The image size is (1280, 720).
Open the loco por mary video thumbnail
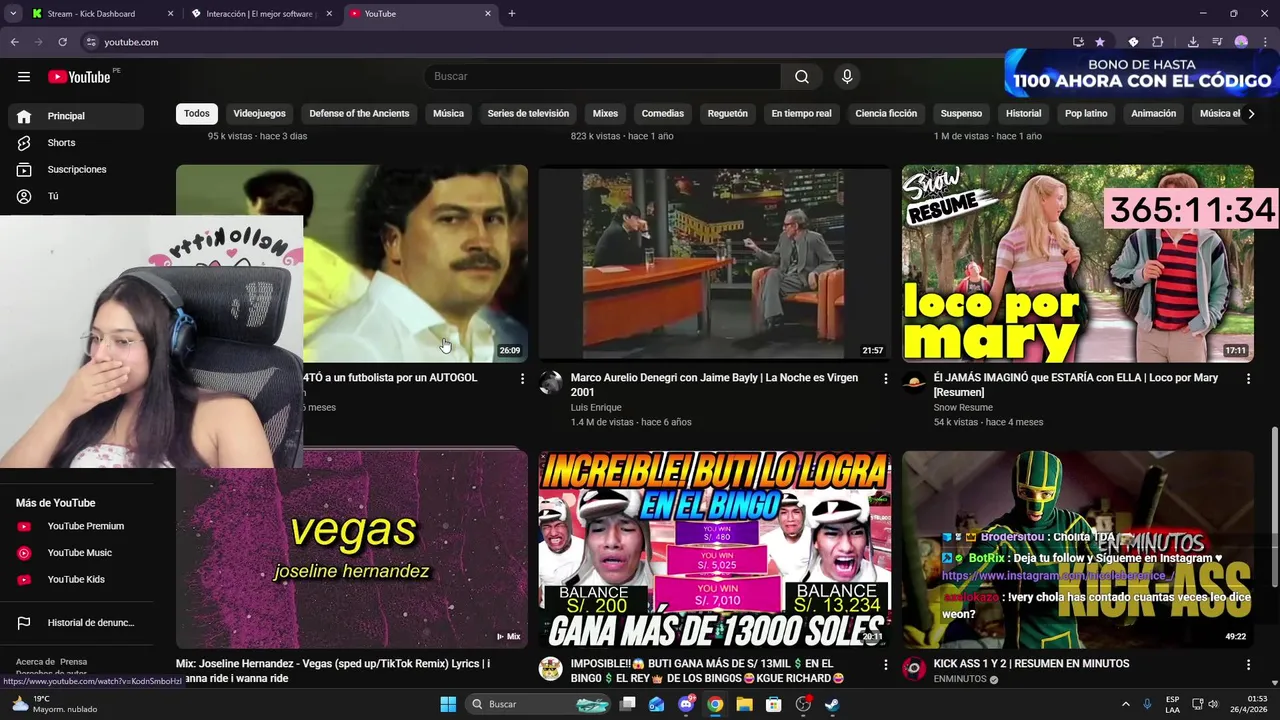[1078, 263]
